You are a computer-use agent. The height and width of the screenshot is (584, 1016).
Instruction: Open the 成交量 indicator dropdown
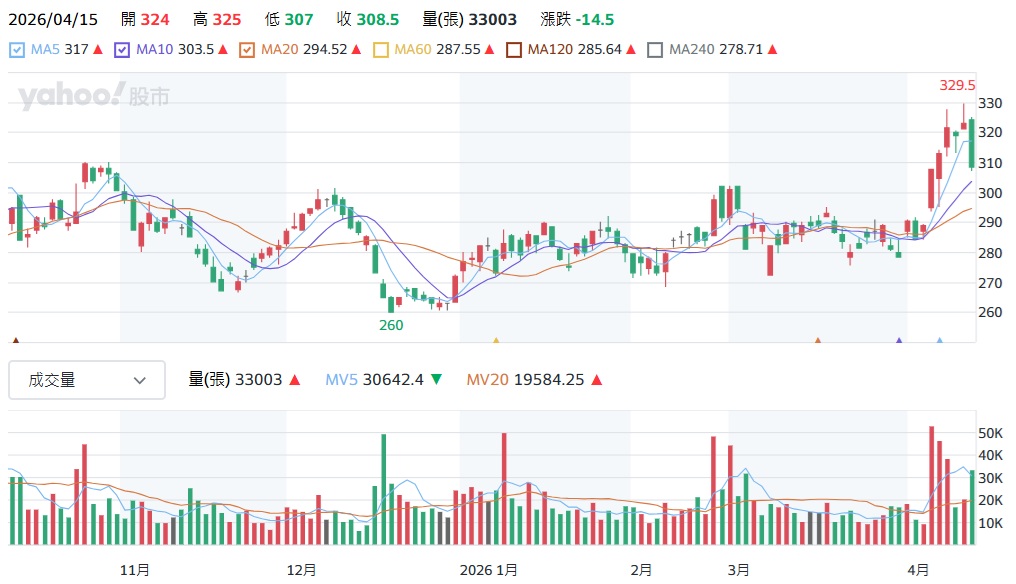coord(87,380)
